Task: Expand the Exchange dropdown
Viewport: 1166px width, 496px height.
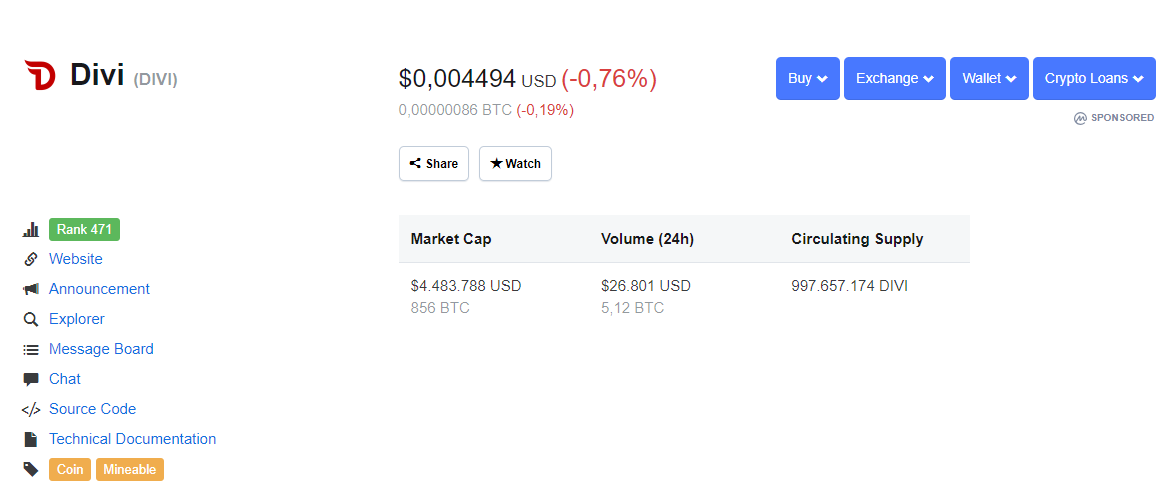Action: tap(895, 78)
